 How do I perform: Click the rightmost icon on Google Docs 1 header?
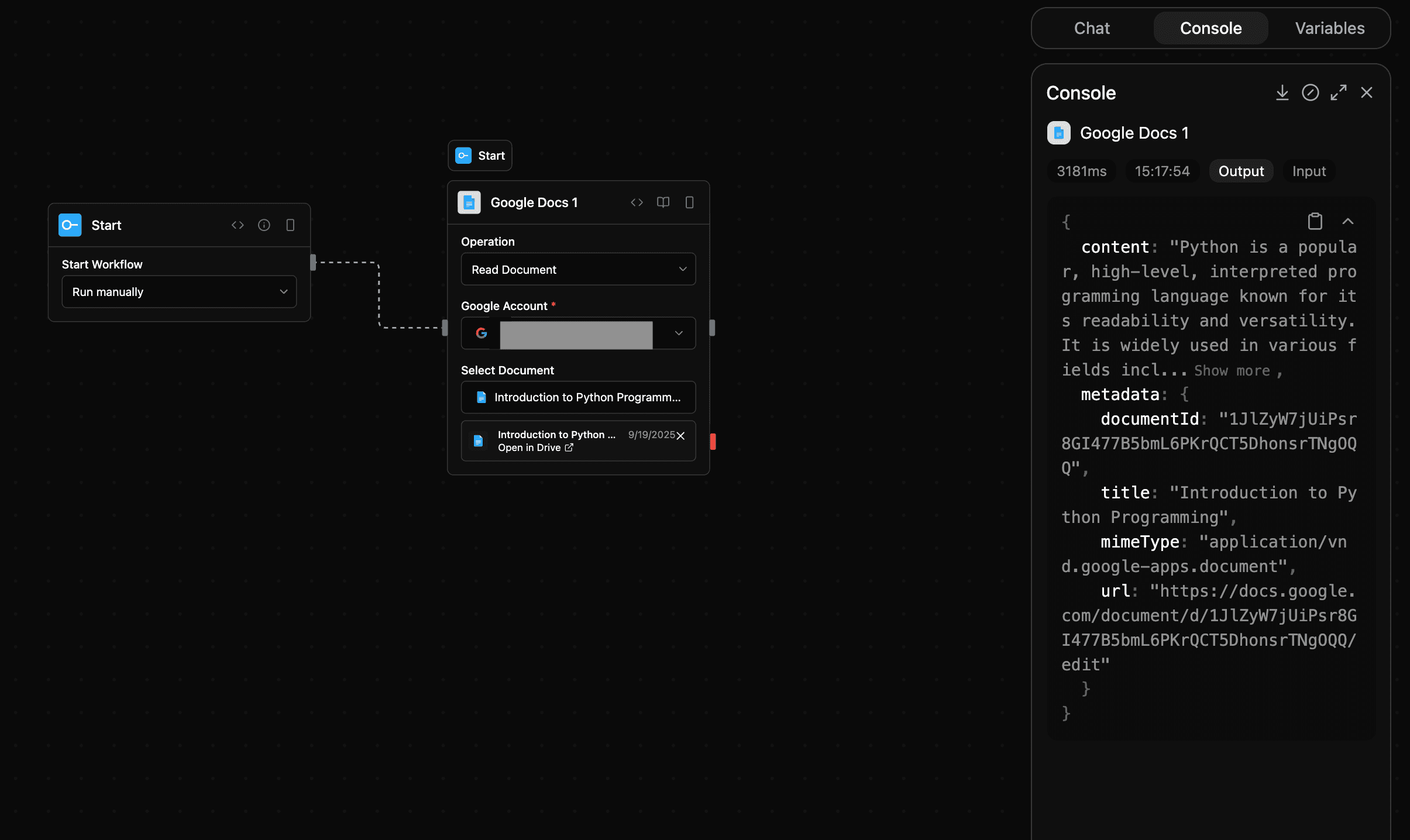689,202
